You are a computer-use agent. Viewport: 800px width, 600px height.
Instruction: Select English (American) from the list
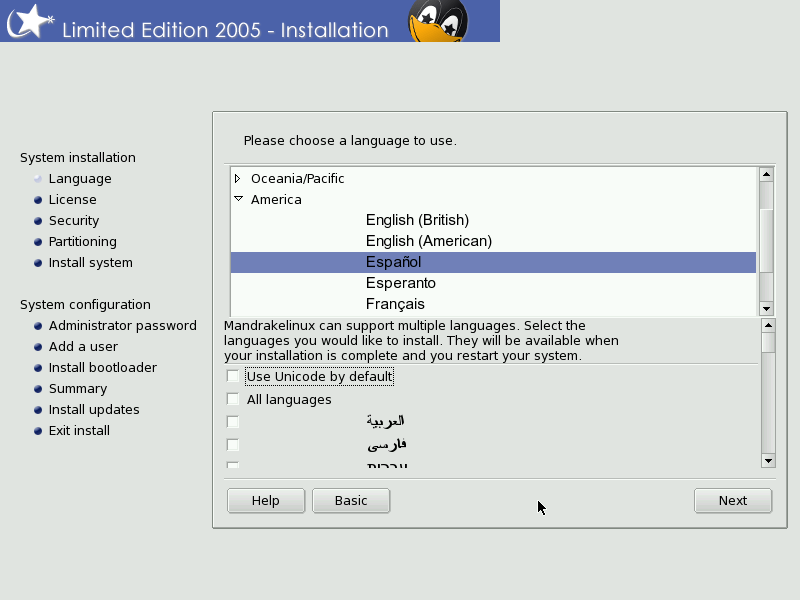[429, 241]
